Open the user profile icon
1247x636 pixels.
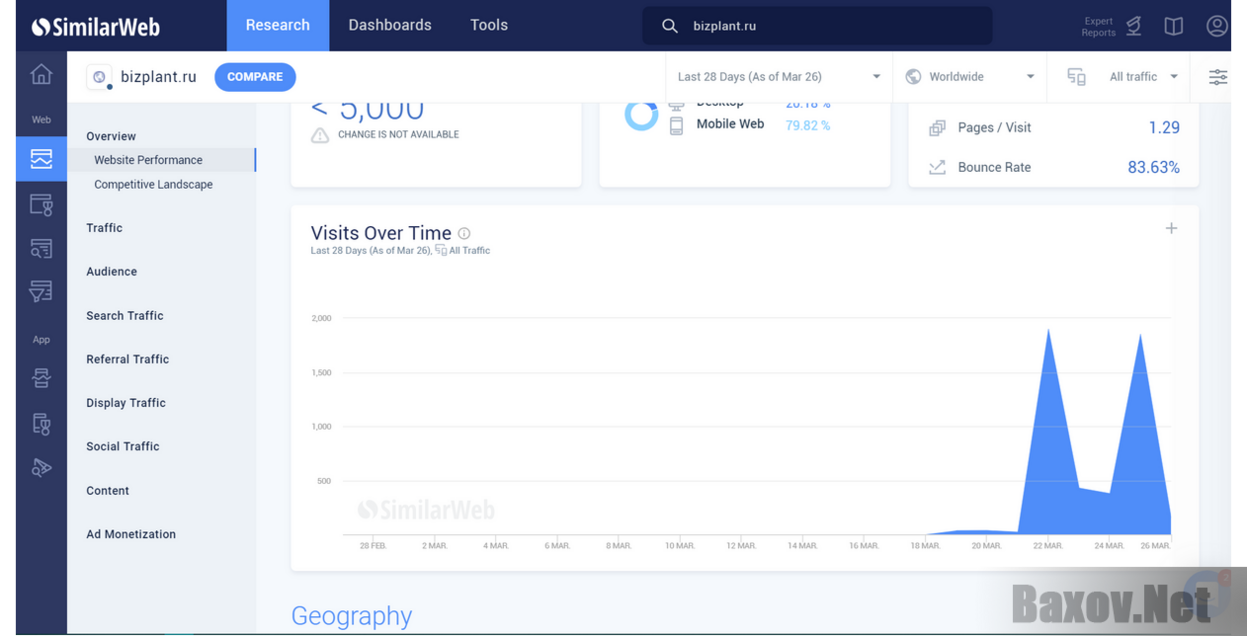pos(1216,26)
